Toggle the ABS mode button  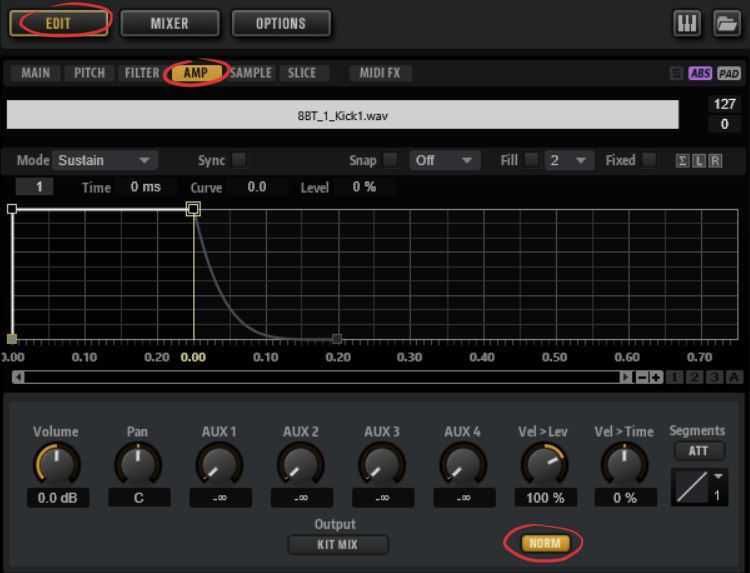pos(700,73)
